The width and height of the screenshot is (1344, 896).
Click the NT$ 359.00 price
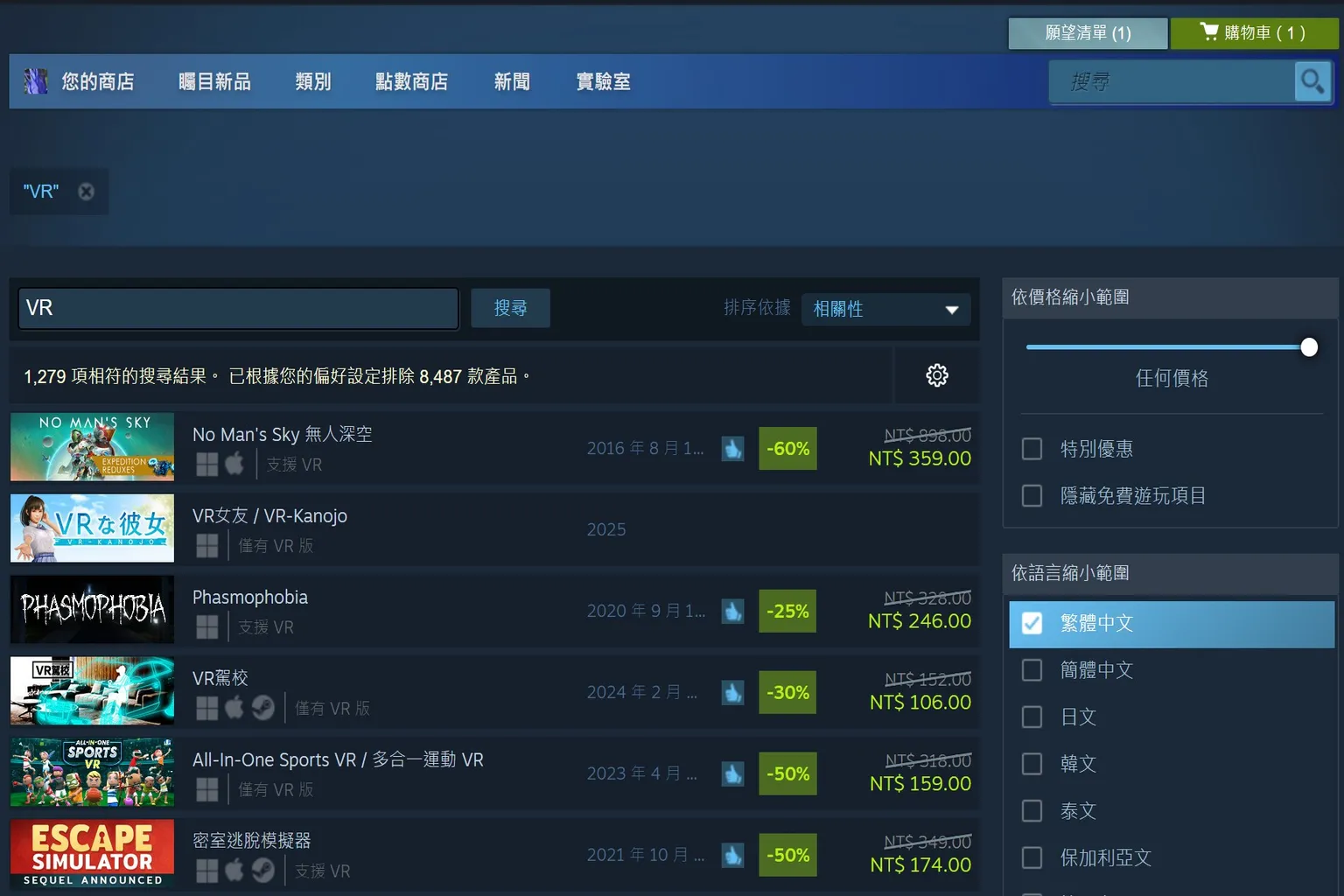tap(920, 458)
